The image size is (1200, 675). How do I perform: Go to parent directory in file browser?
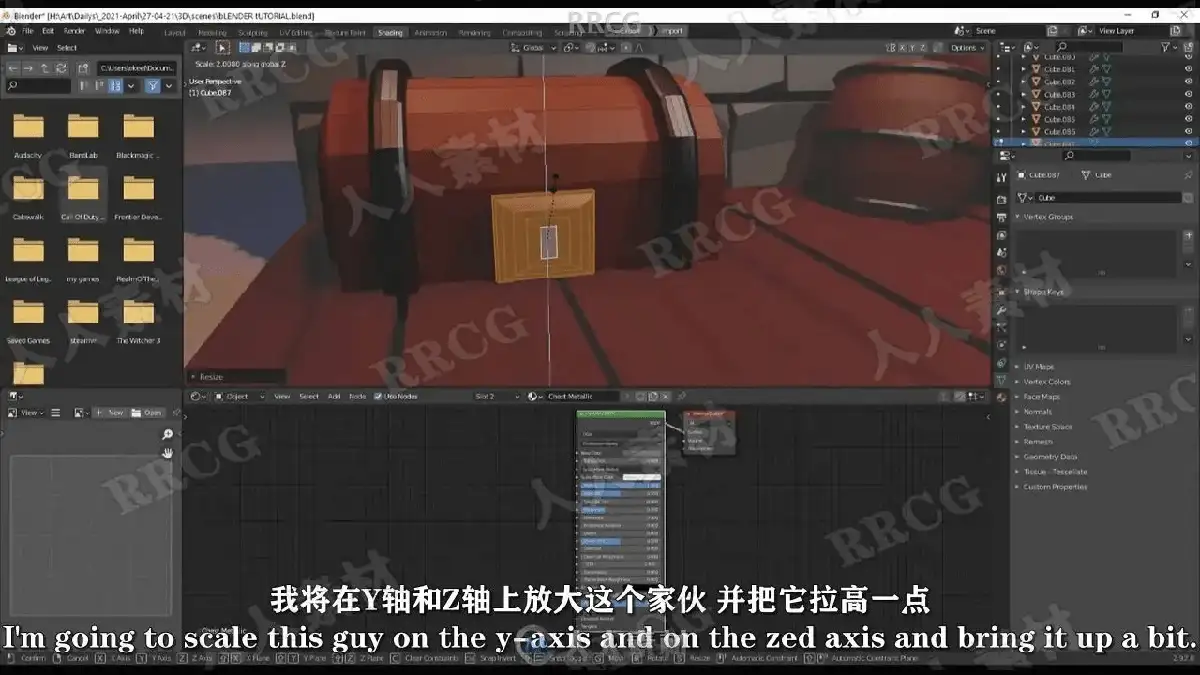click(x=44, y=67)
